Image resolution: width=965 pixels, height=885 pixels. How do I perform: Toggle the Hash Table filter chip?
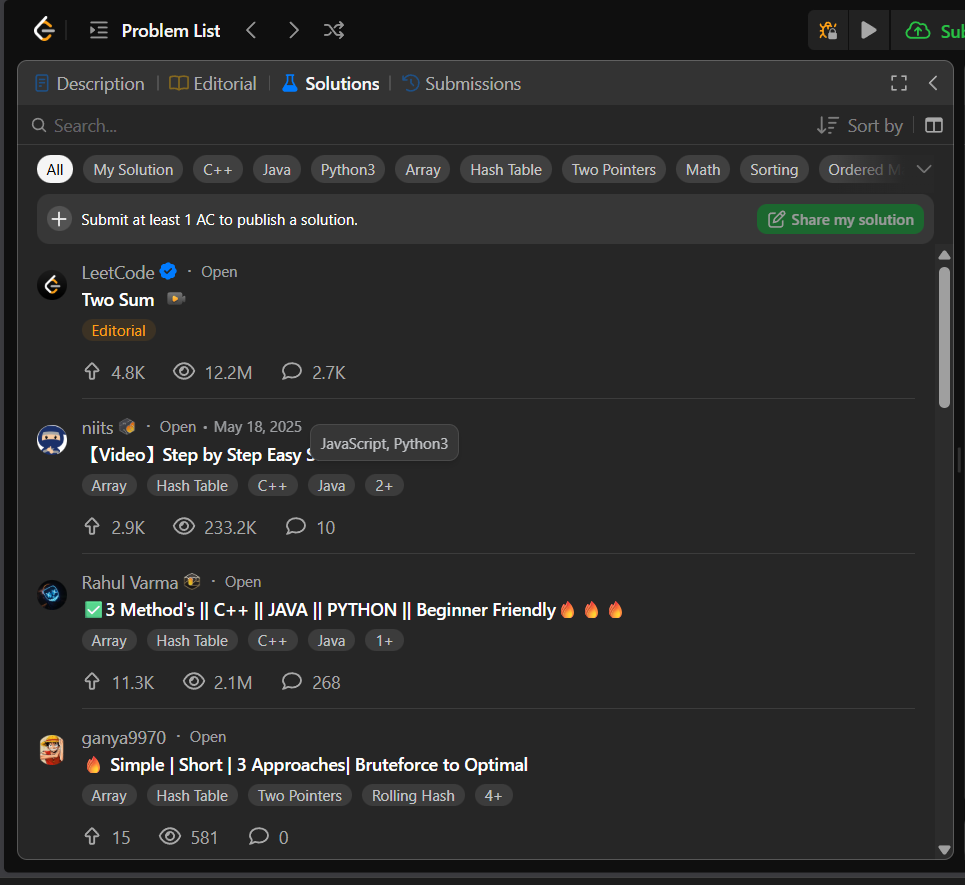tap(505, 169)
